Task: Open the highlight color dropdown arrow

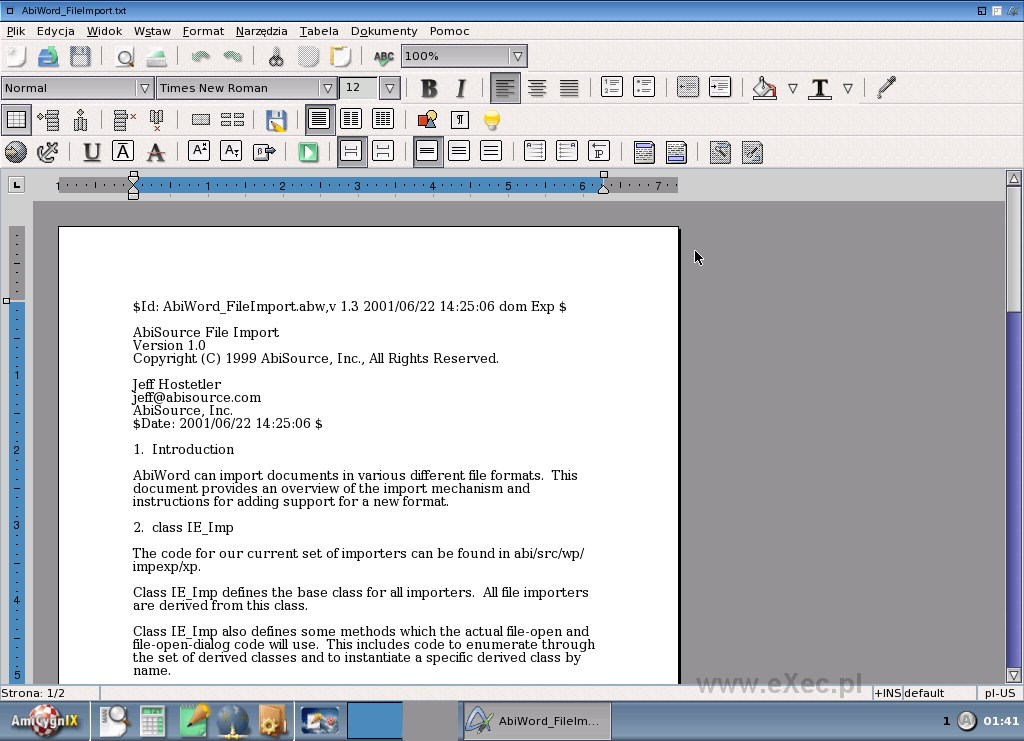Action: pyautogui.click(x=792, y=88)
